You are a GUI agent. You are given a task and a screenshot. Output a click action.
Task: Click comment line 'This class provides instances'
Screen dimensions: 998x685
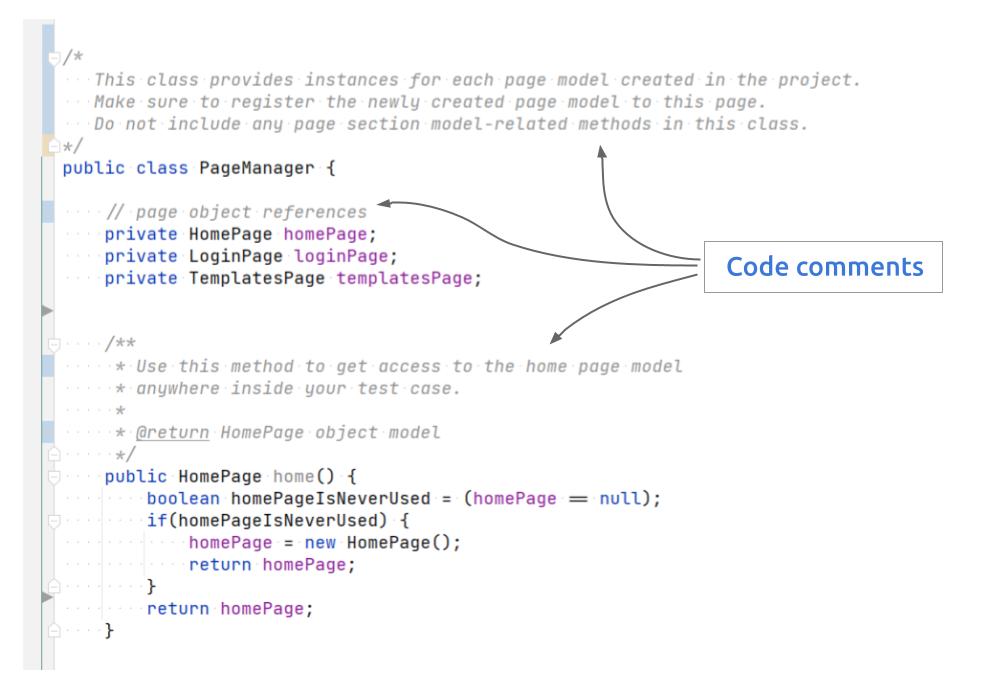[477, 80]
